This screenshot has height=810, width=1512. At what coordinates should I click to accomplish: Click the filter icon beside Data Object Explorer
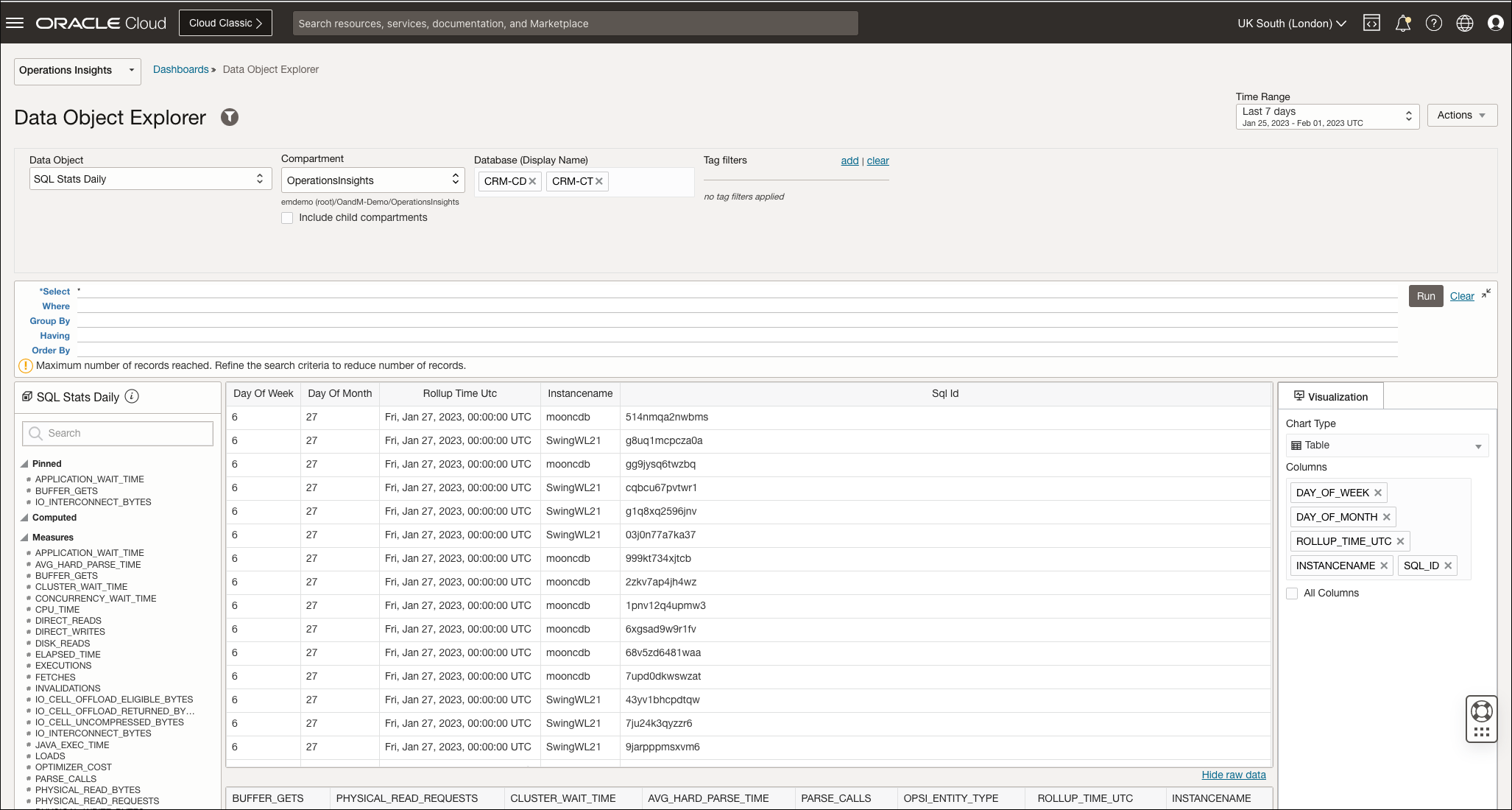click(x=230, y=117)
